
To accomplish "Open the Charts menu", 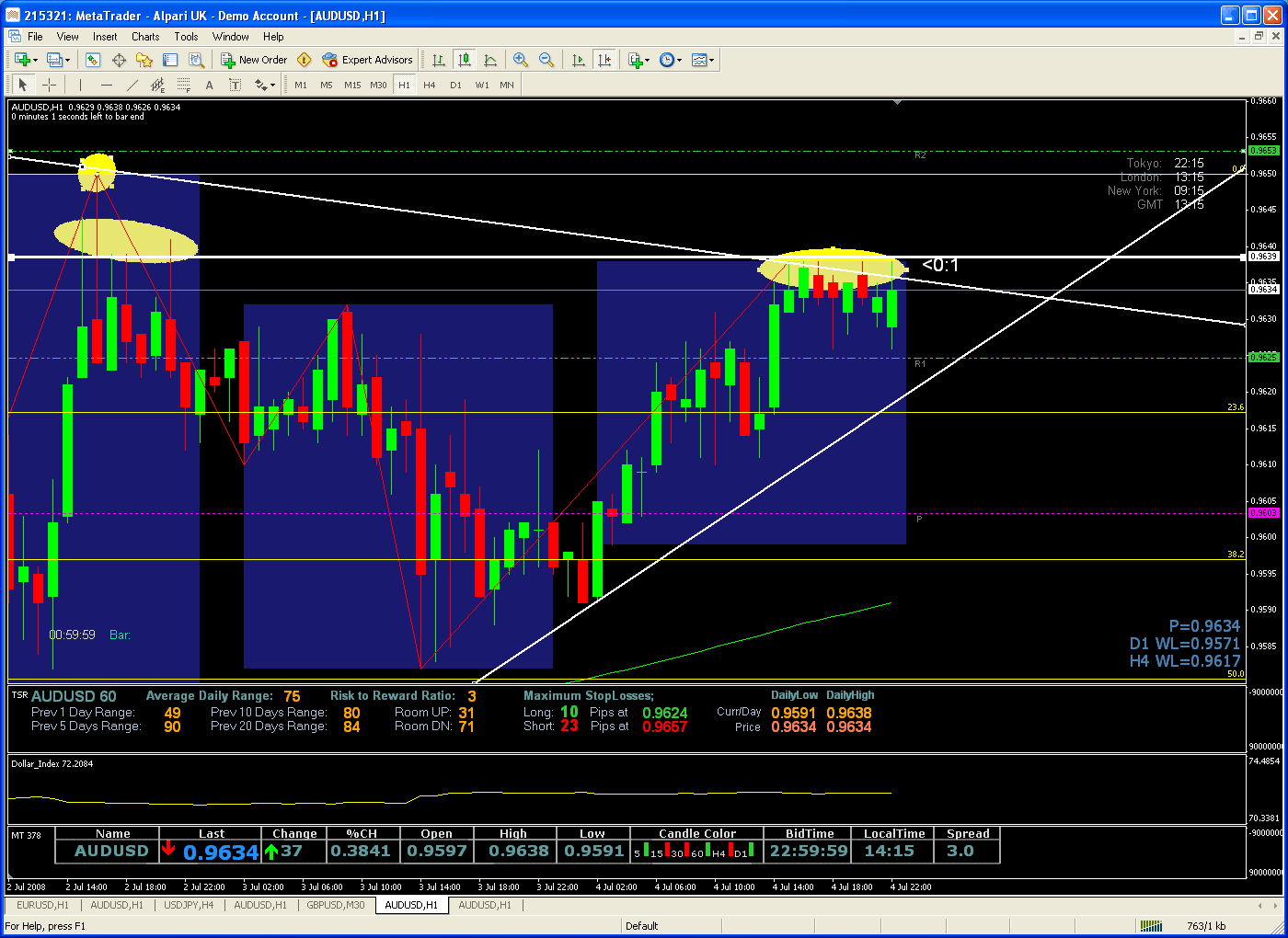I will click(x=145, y=37).
